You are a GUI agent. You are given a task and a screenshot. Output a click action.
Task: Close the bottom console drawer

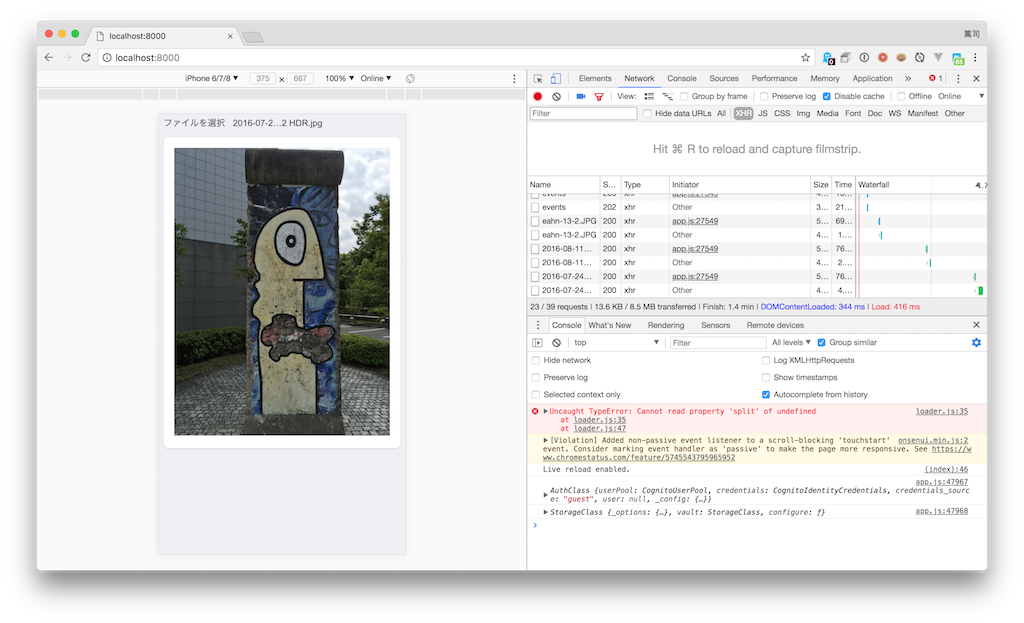(x=976, y=325)
